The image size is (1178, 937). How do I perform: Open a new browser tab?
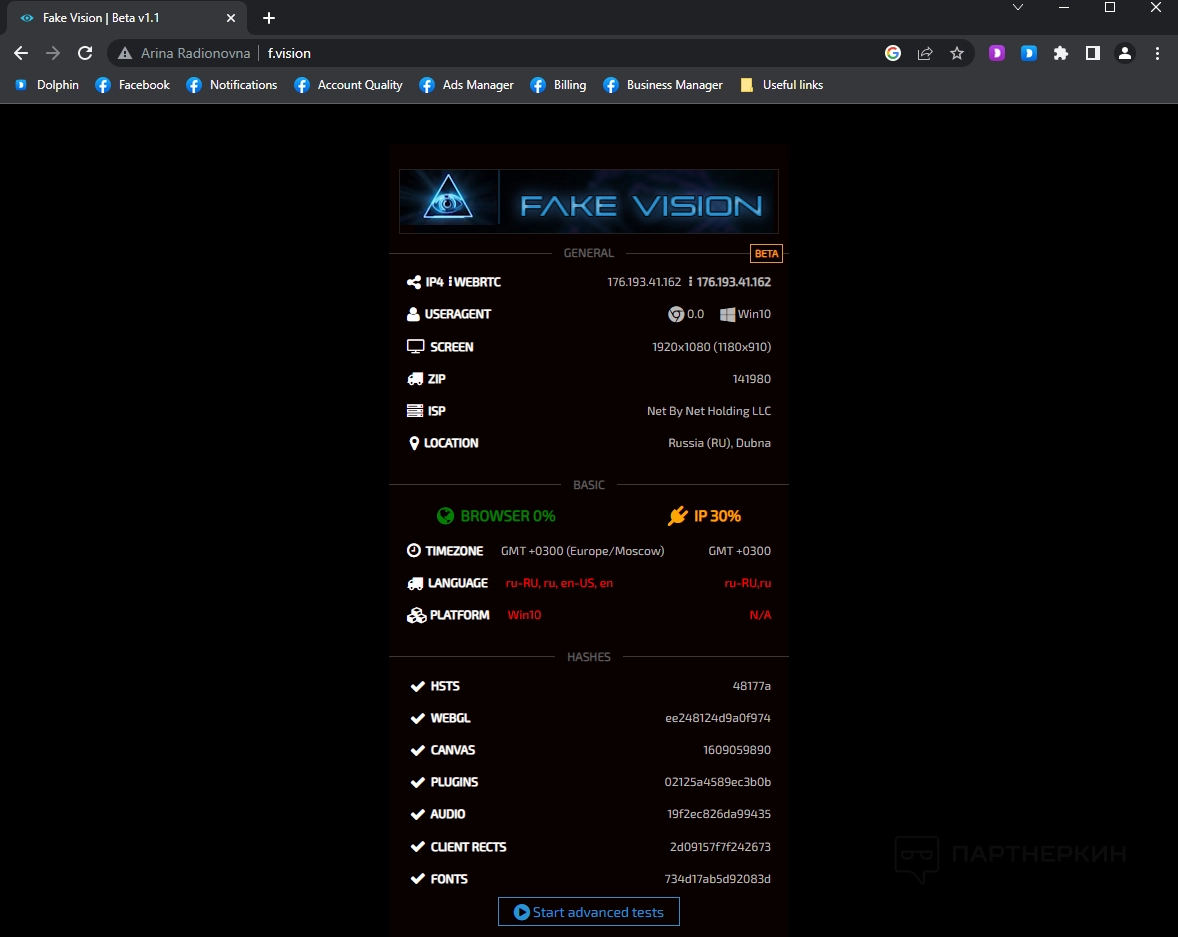pos(269,18)
